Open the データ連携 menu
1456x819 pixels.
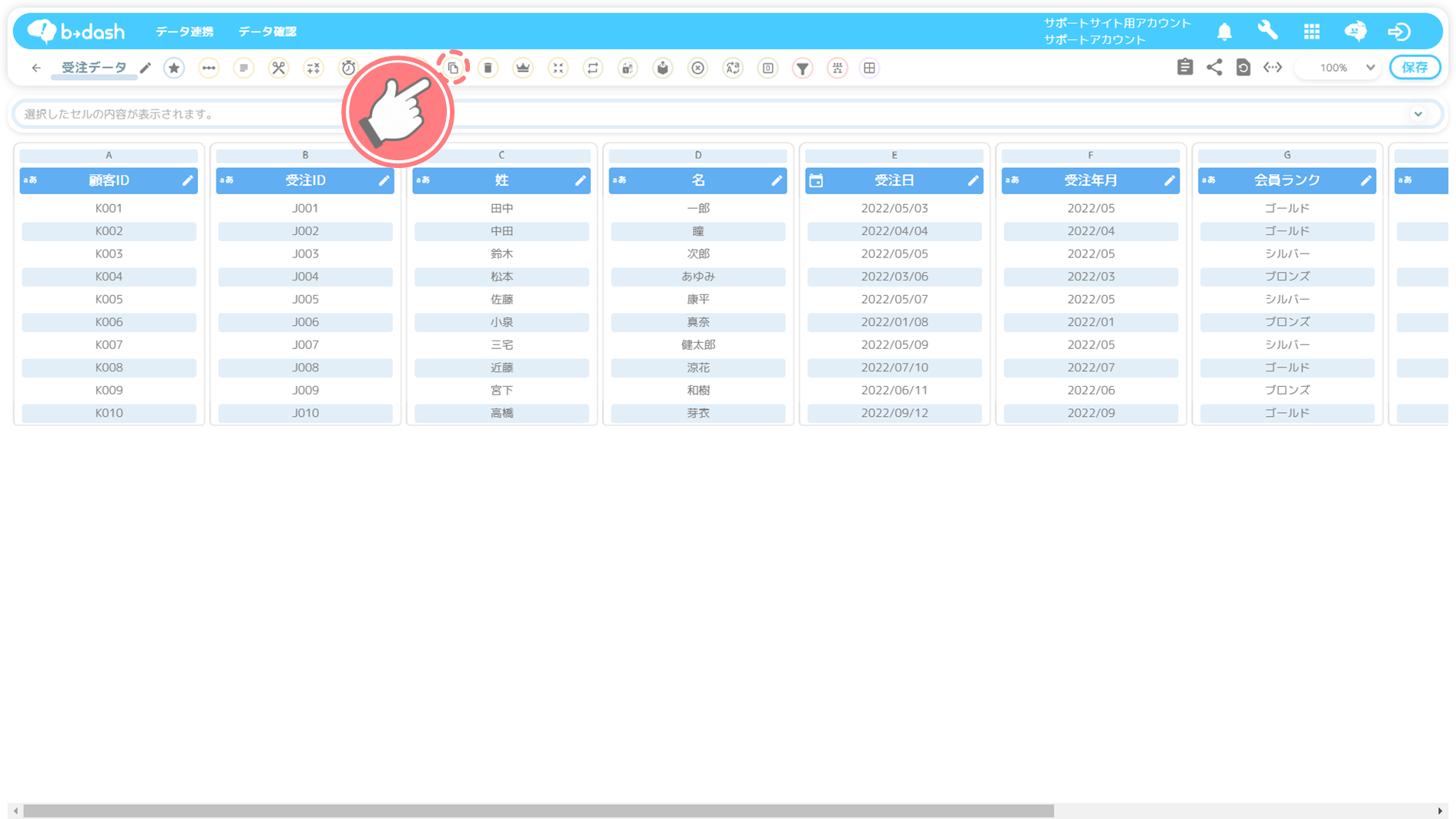point(185,32)
